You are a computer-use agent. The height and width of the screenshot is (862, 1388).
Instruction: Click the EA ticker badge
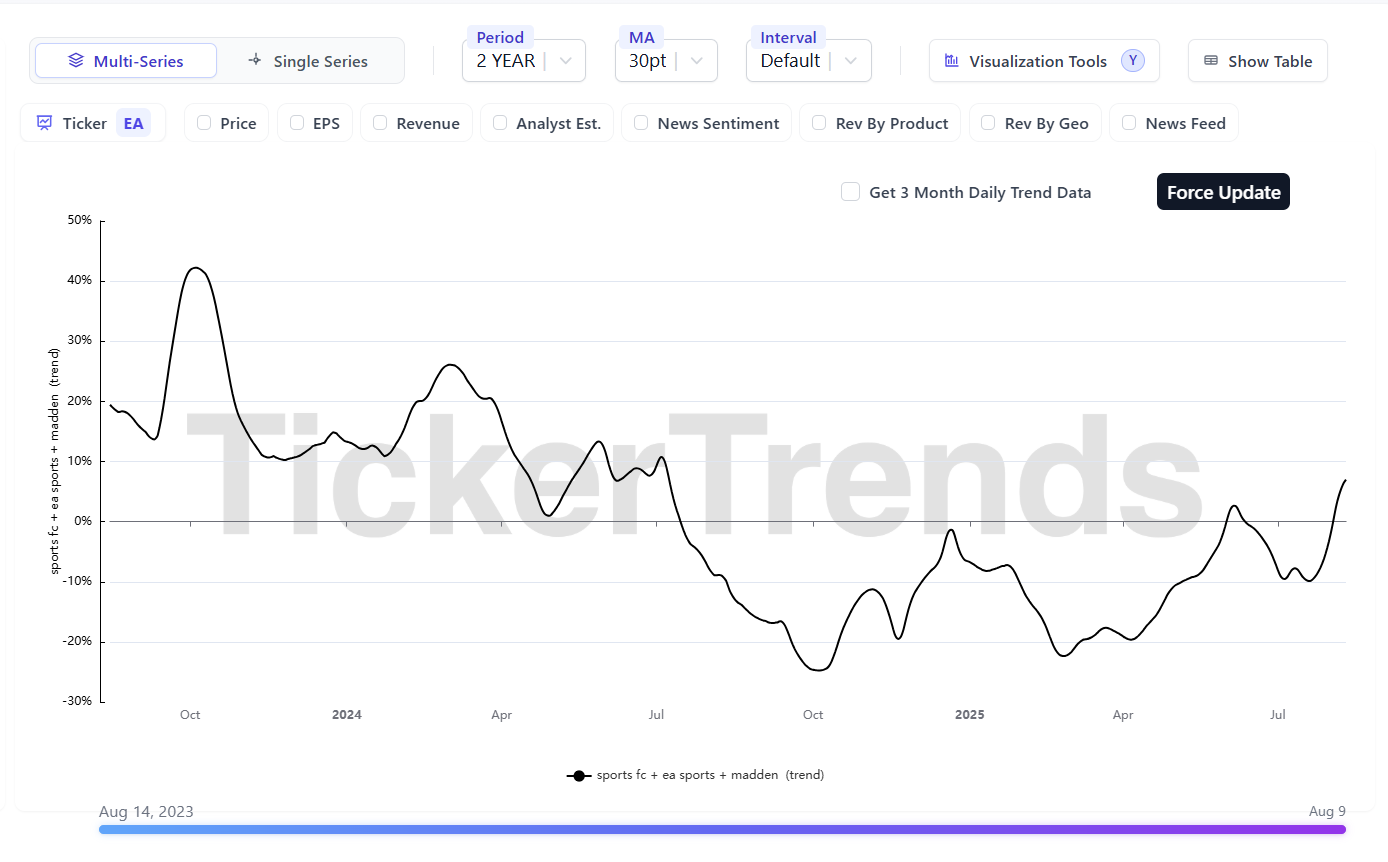[x=133, y=124]
